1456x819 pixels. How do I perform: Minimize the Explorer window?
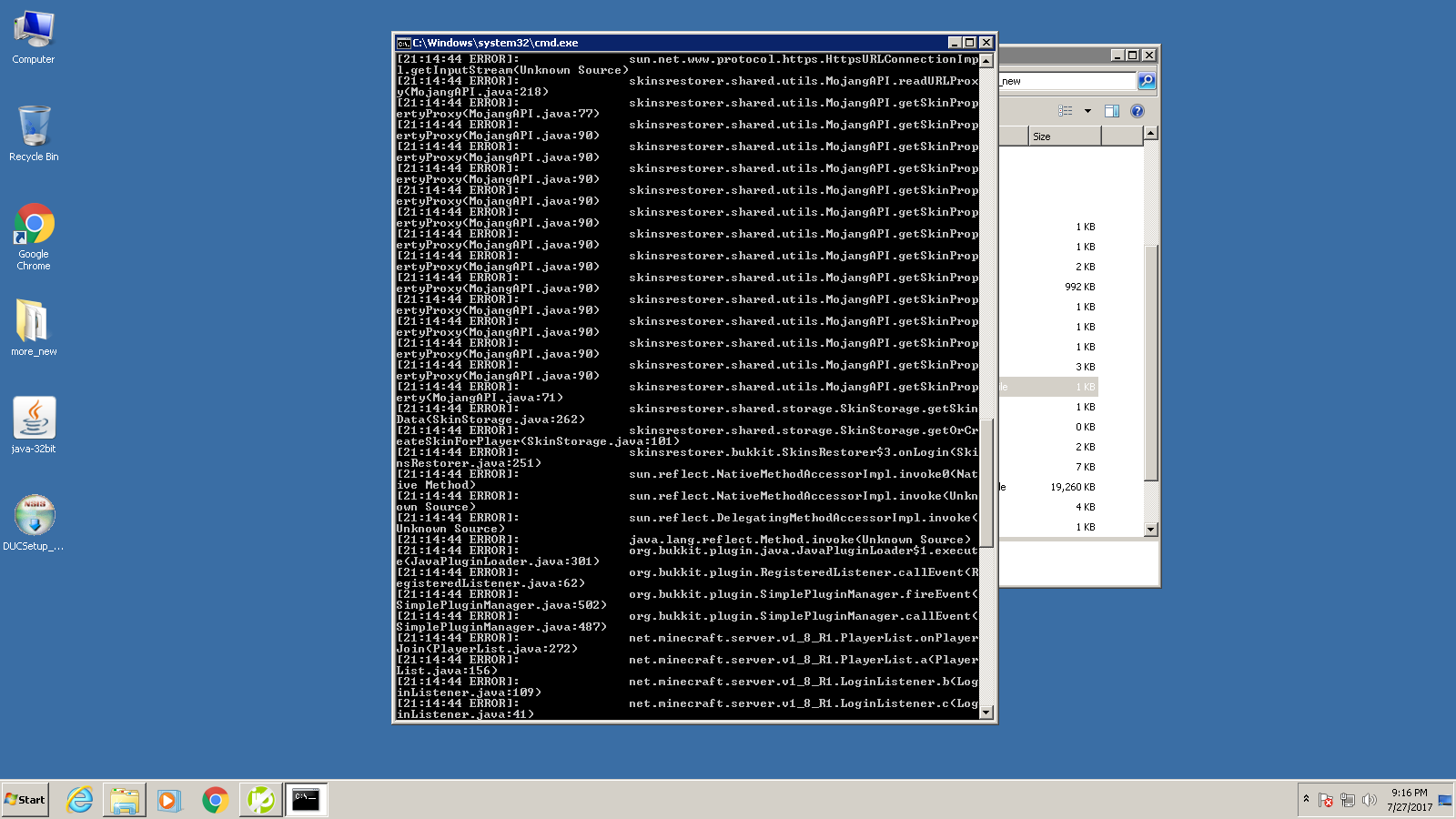tap(1117, 56)
